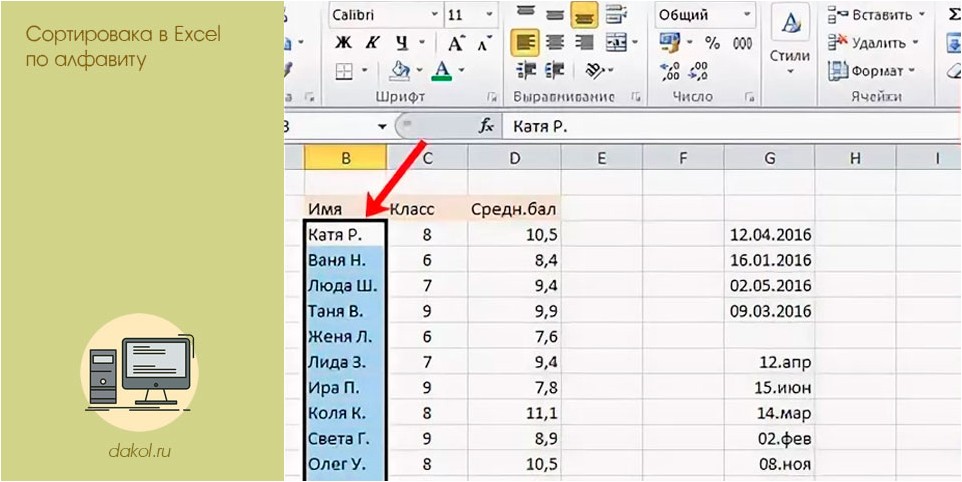Image resolution: width=962 pixels, height=482 pixels.
Task: Select the cell Света Г.
Action: 345,440
